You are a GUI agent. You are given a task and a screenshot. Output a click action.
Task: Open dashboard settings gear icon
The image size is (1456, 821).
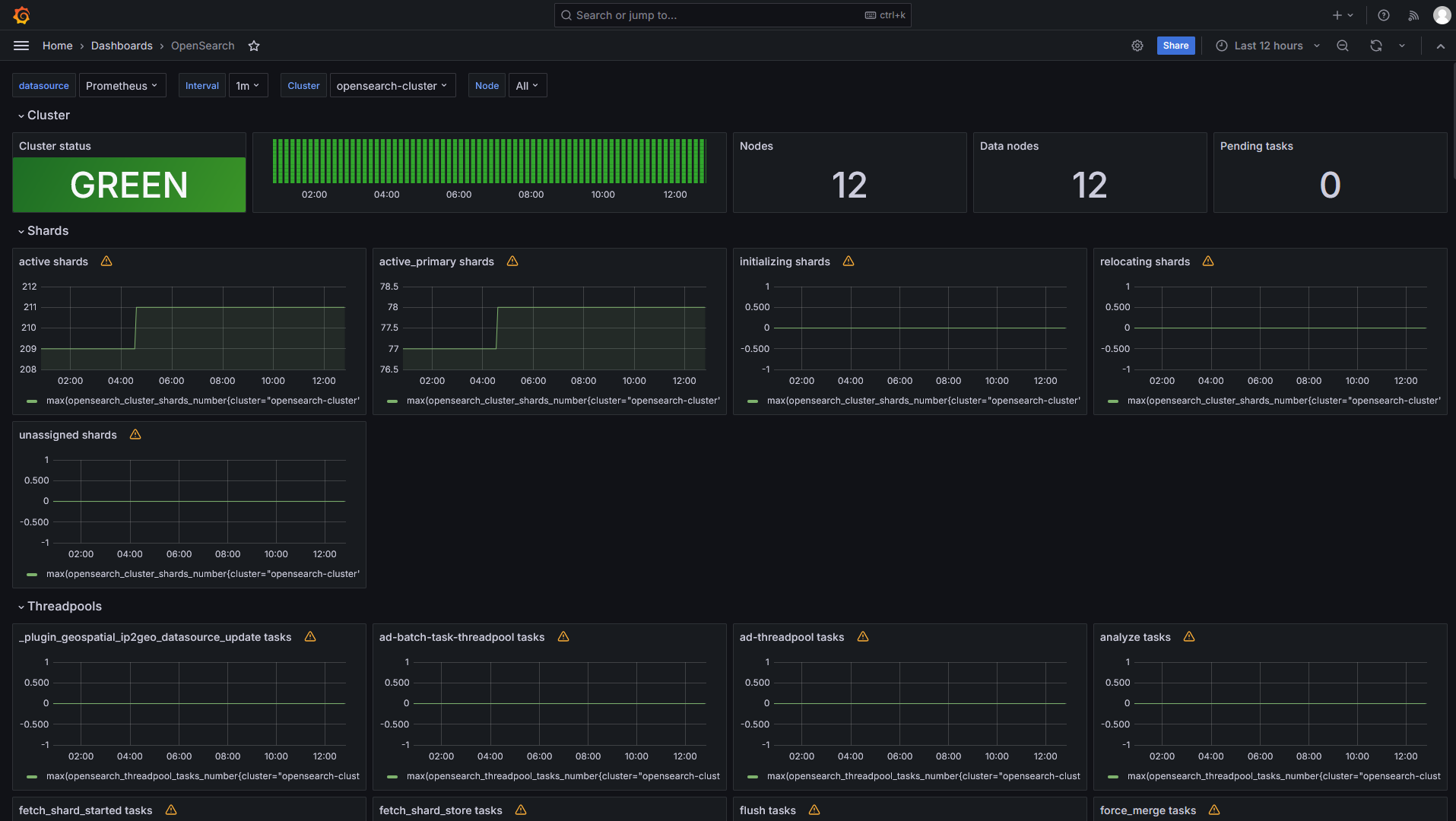[1137, 46]
